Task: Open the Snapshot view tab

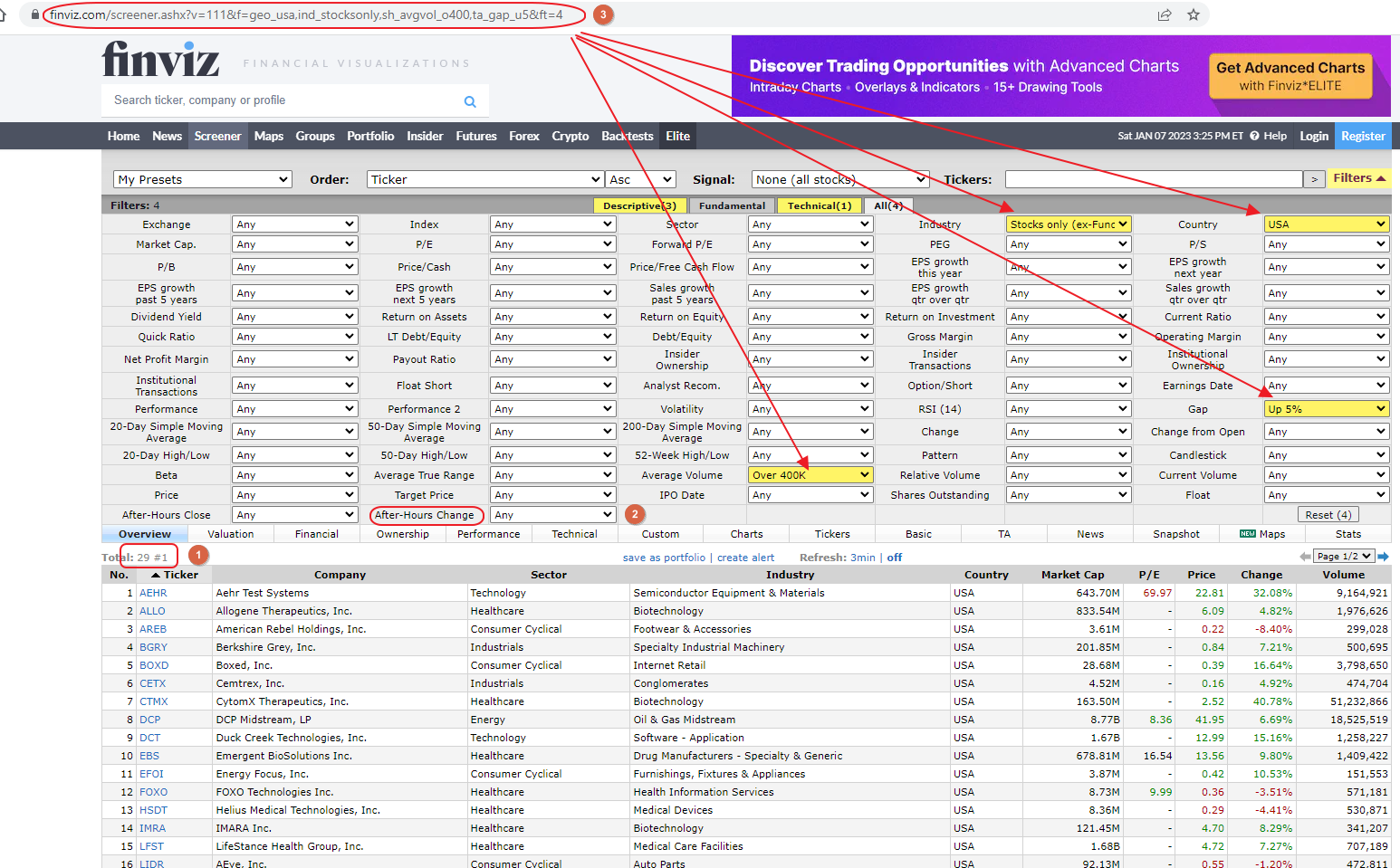Action: pos(1176,534)
